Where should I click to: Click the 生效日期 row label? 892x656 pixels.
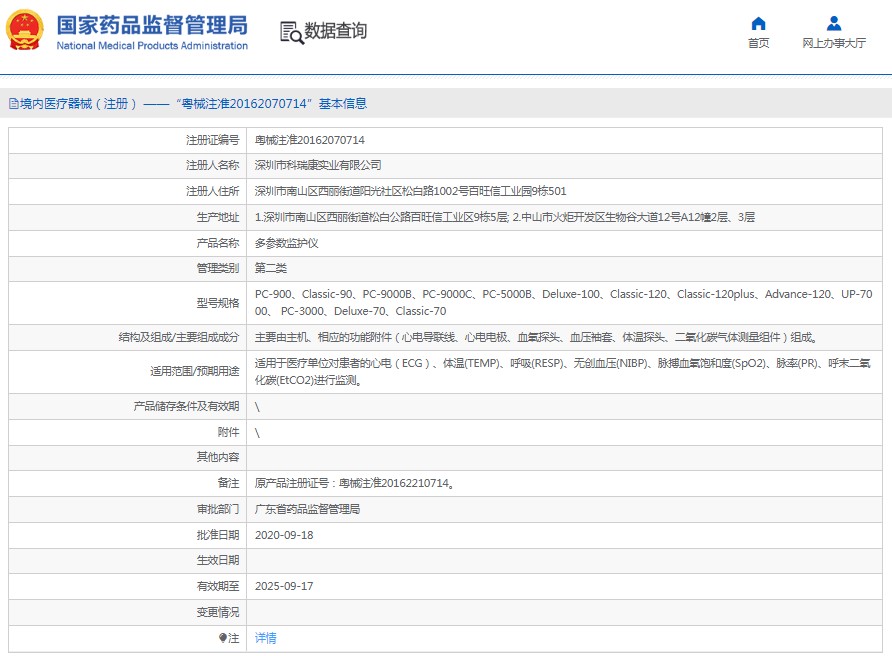click(x=218, y=560)
